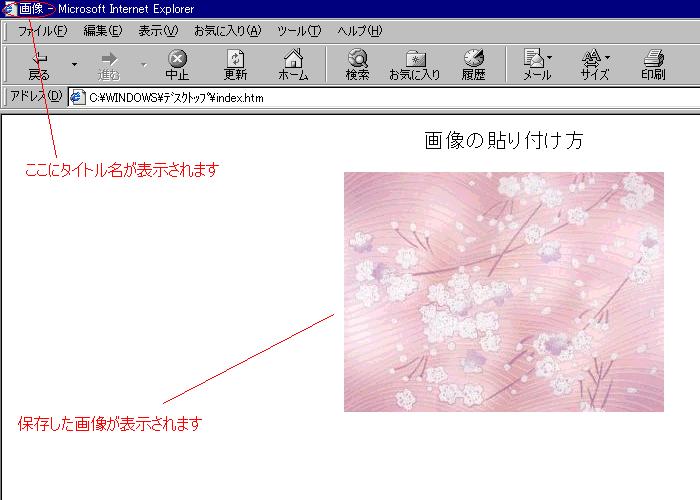Open the Edit (編集) menu
Viewport: 700px width, 500px height.
[103, 31]
